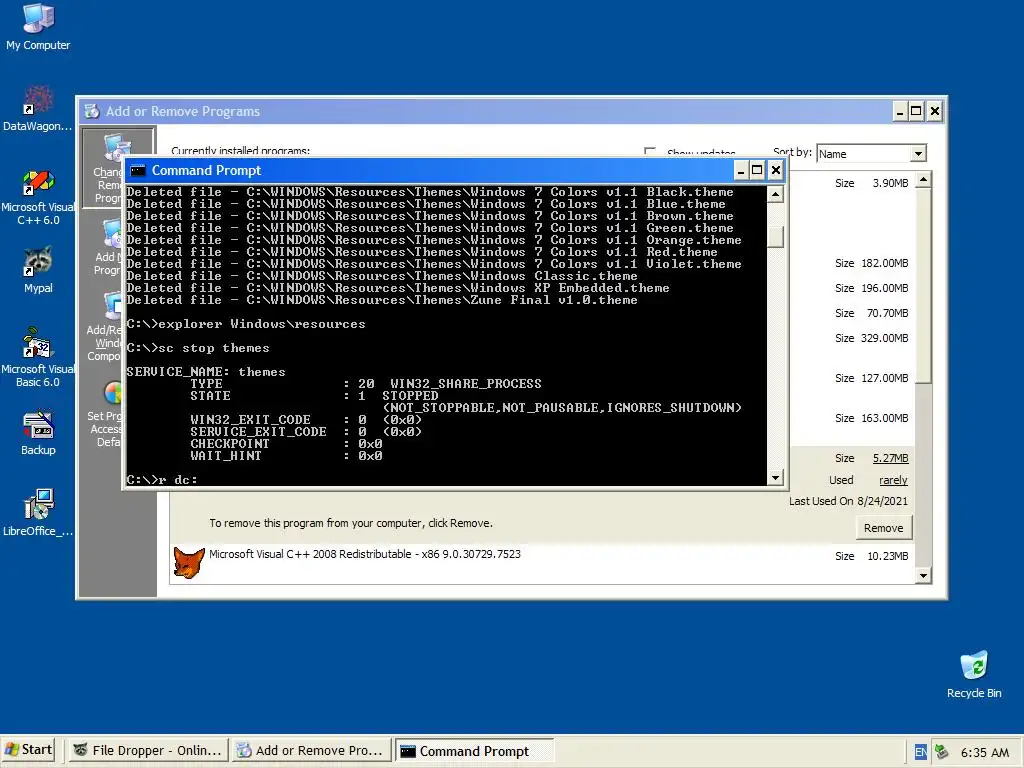
Task: Click the 'To remove this program' hint text
Action: point(351,523)
